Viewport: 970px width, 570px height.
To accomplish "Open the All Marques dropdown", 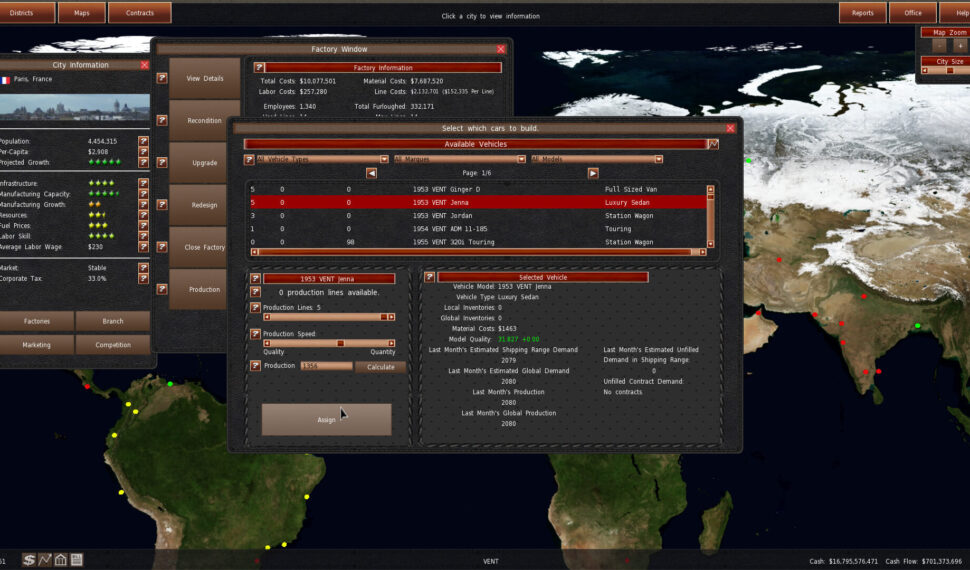I will coord(459,159).
